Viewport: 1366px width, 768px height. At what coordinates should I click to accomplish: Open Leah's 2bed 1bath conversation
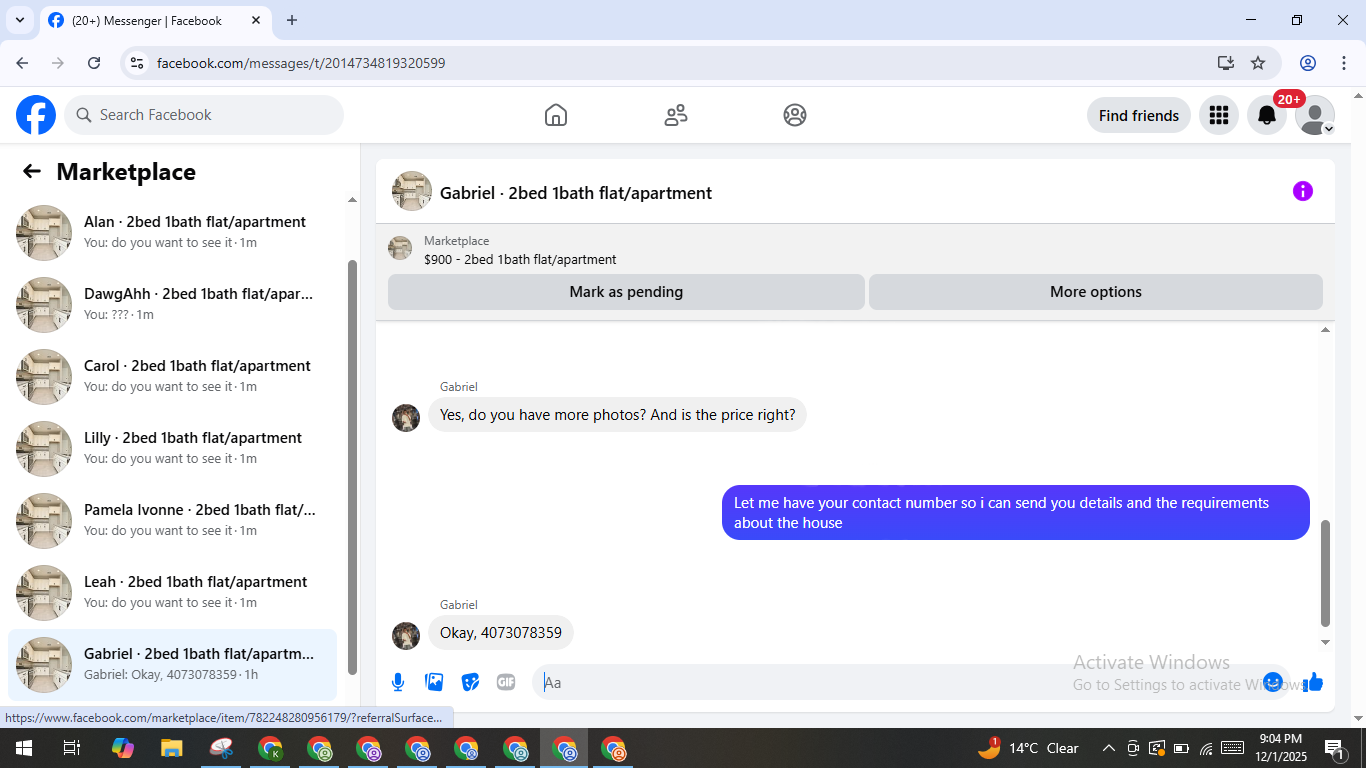click(172, 592)
